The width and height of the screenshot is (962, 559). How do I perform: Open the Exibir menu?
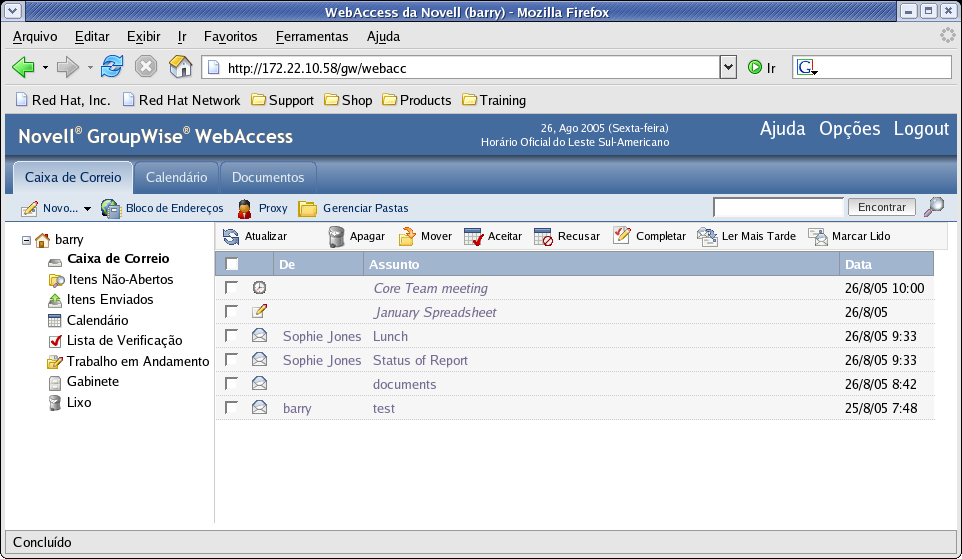coord(144,37)
